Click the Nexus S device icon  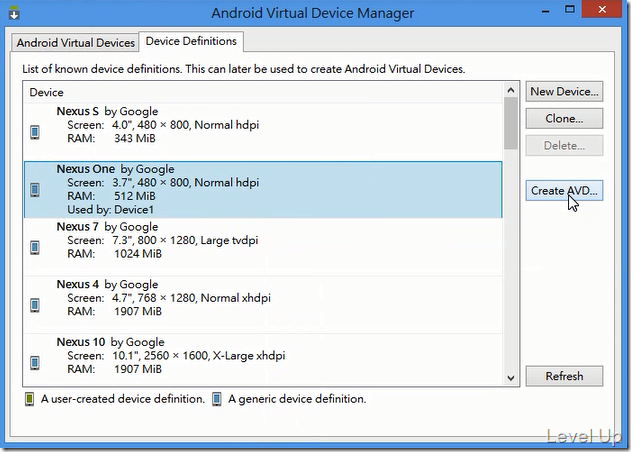click(35, 132)
